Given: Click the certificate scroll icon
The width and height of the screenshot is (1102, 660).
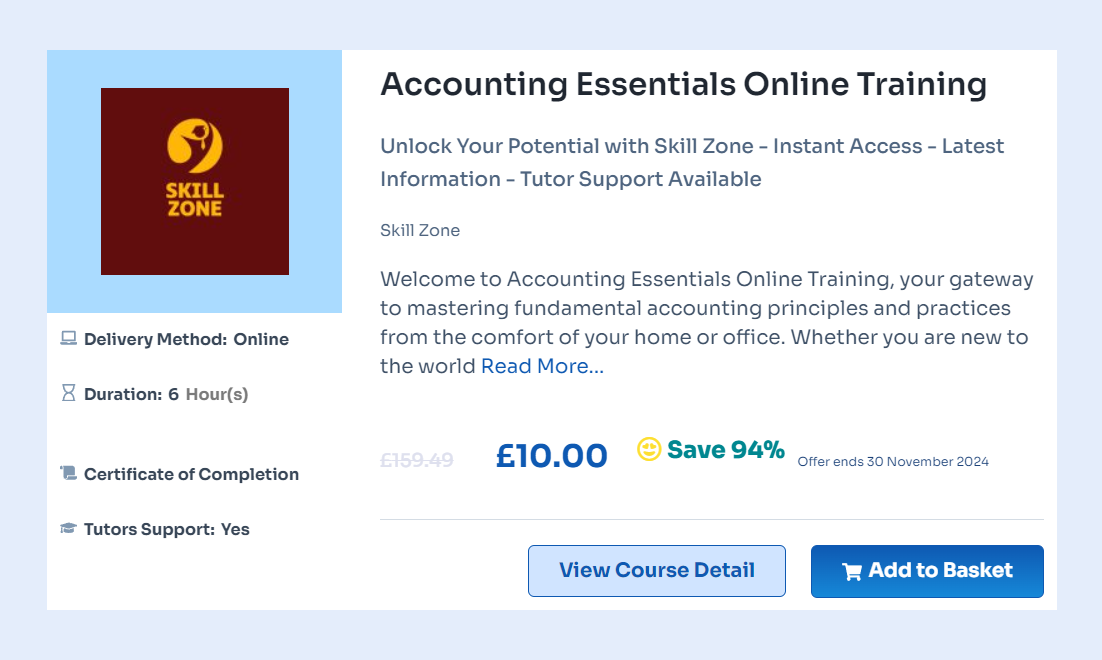Looking at the screenshot, I should (68, 474).
